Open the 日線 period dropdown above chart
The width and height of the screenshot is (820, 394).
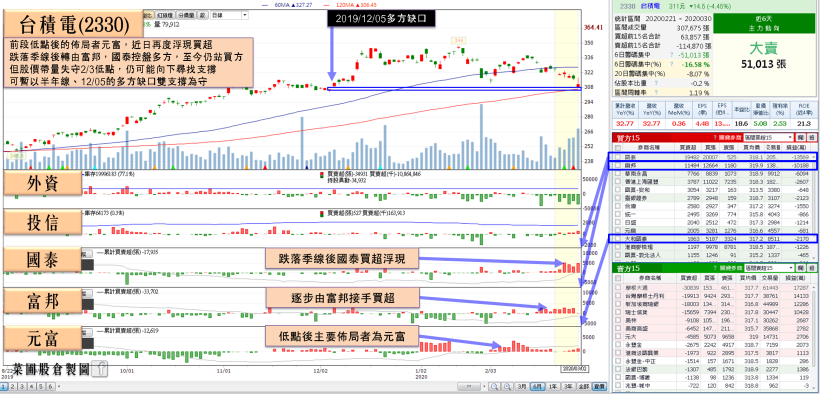pos(230,15)
